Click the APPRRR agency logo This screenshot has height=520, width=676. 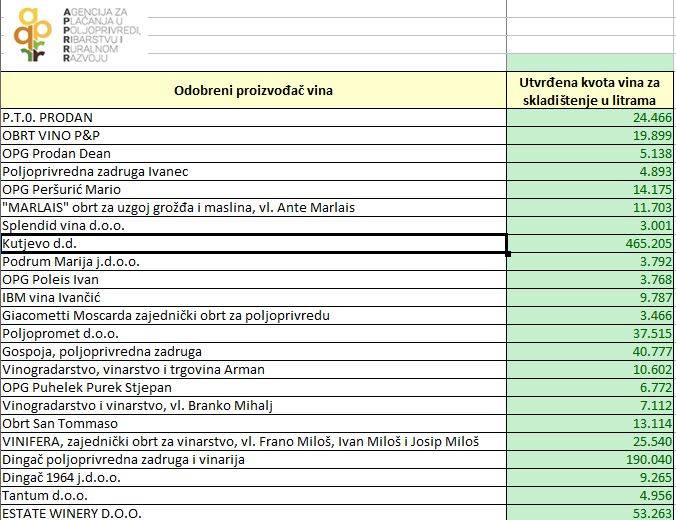78,33
